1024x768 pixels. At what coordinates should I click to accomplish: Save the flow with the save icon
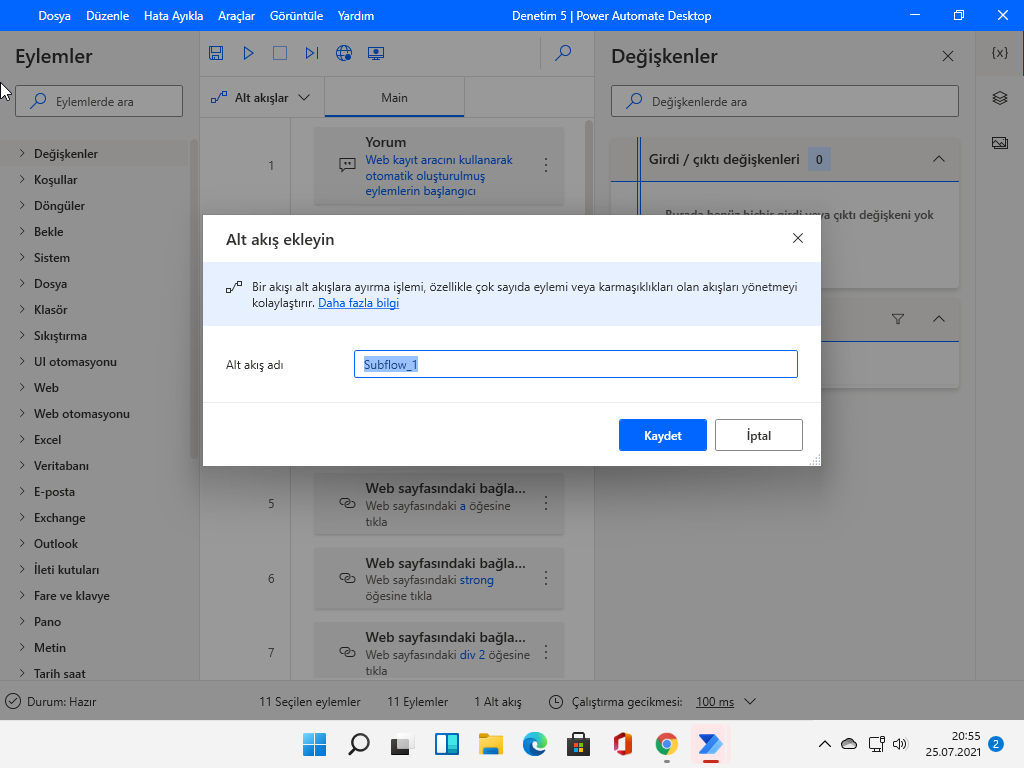point(216,53)
